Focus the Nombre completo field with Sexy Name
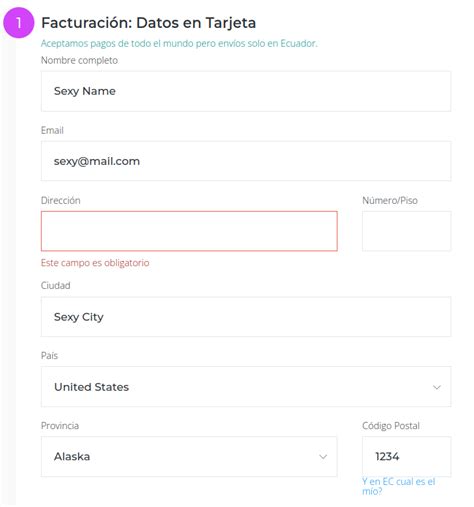This screenshot has width=474, height=507. tap(246, 91)
